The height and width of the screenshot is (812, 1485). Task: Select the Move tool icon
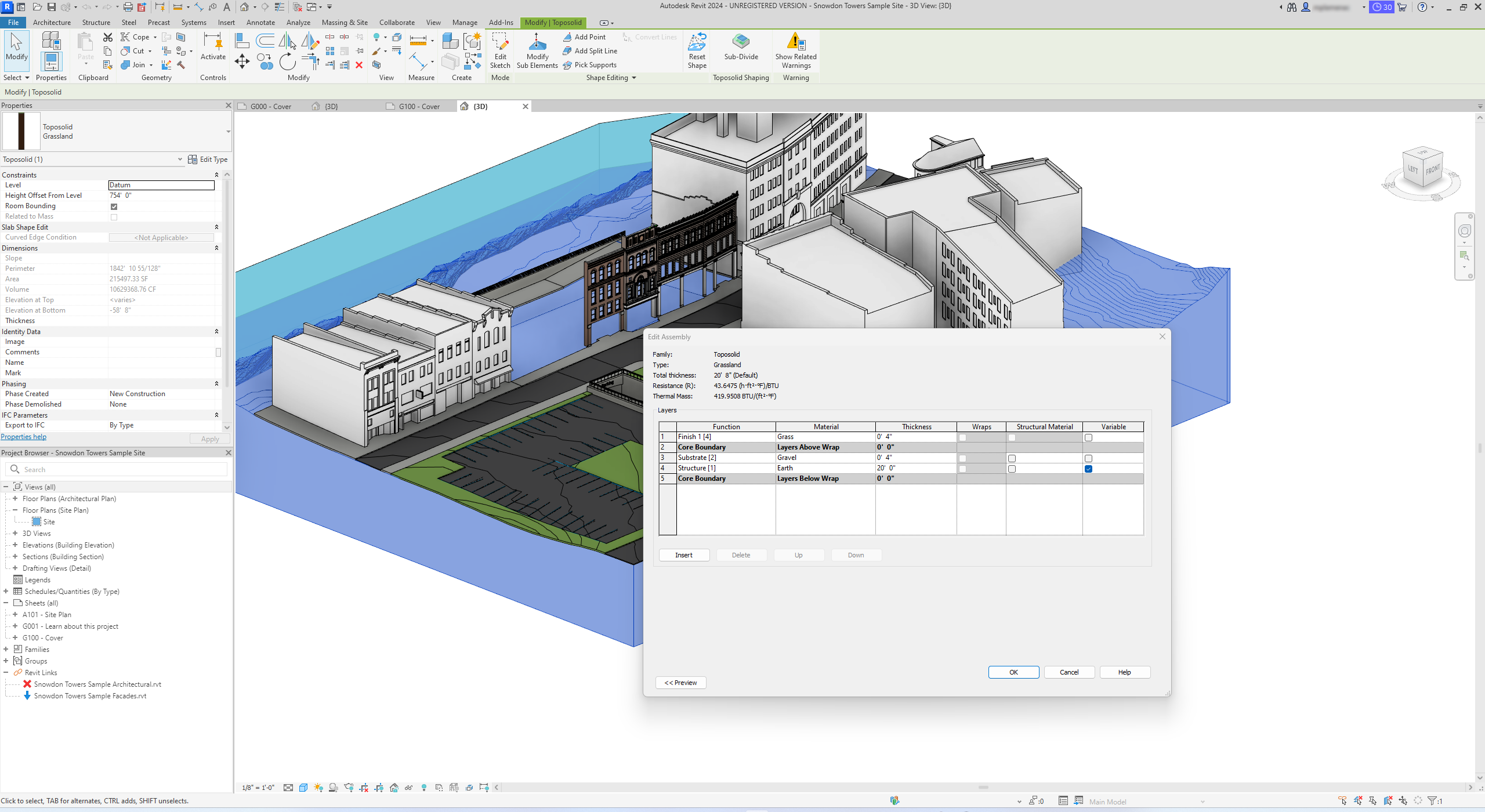point(242,61)
